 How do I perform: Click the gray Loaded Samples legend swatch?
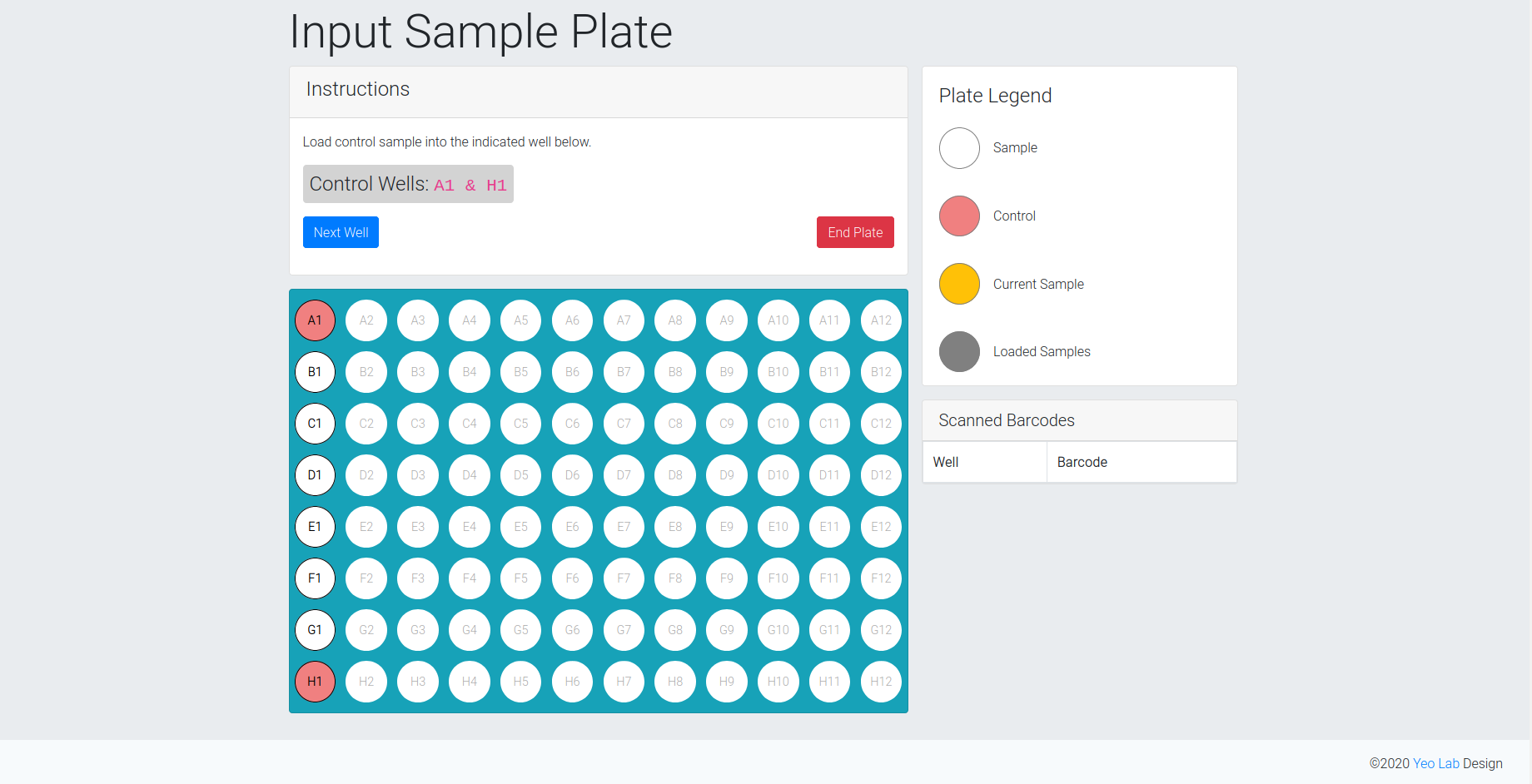(x=959, y=351)
